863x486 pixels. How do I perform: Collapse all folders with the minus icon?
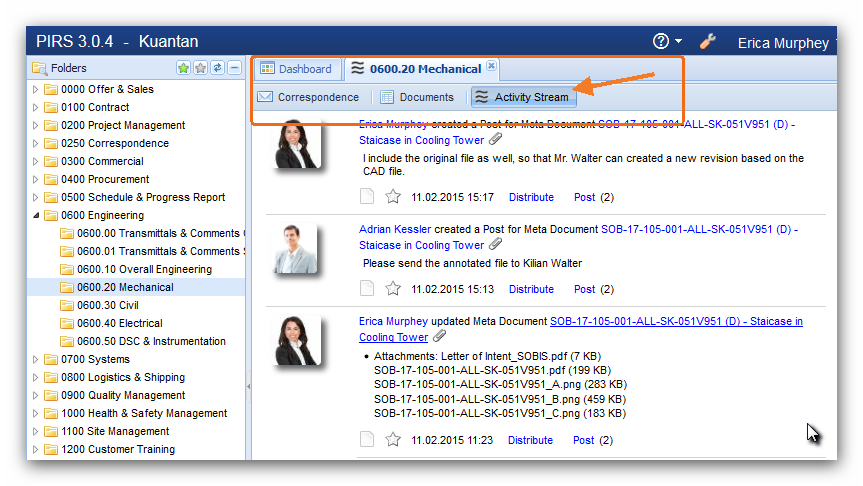point(234,68)
